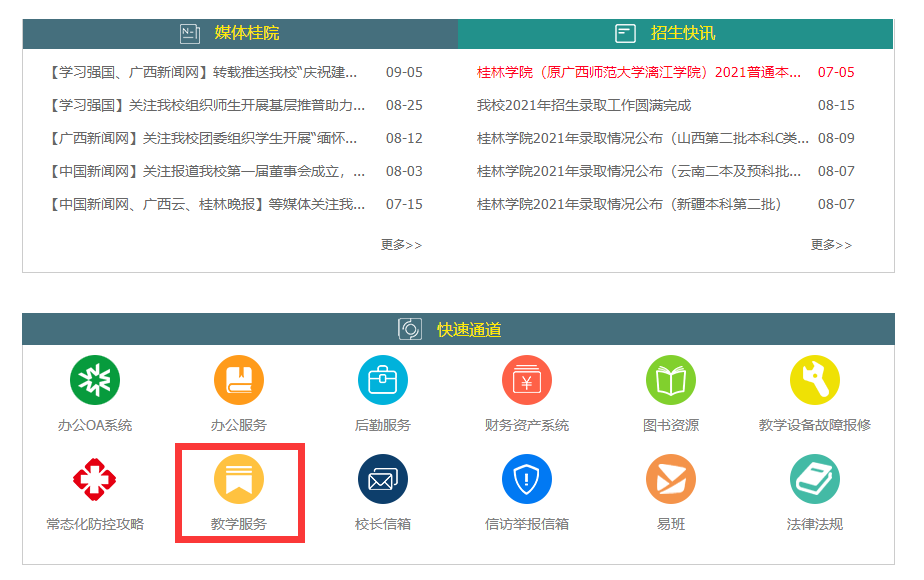
Task: Select 信访举报信箱 shield icon
Action: click(527, 480)
